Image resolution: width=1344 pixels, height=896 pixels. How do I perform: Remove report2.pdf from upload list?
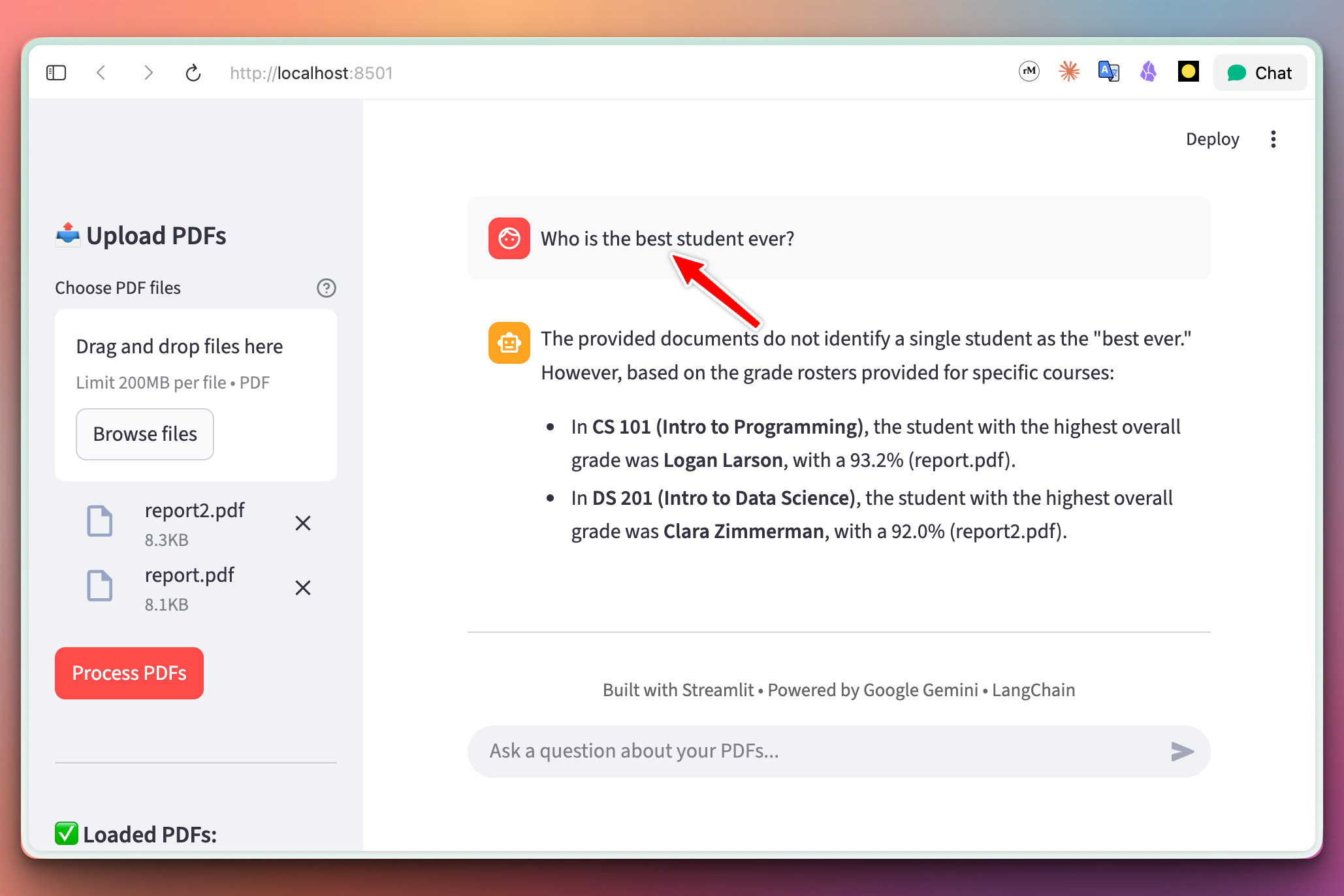(302, 523)
